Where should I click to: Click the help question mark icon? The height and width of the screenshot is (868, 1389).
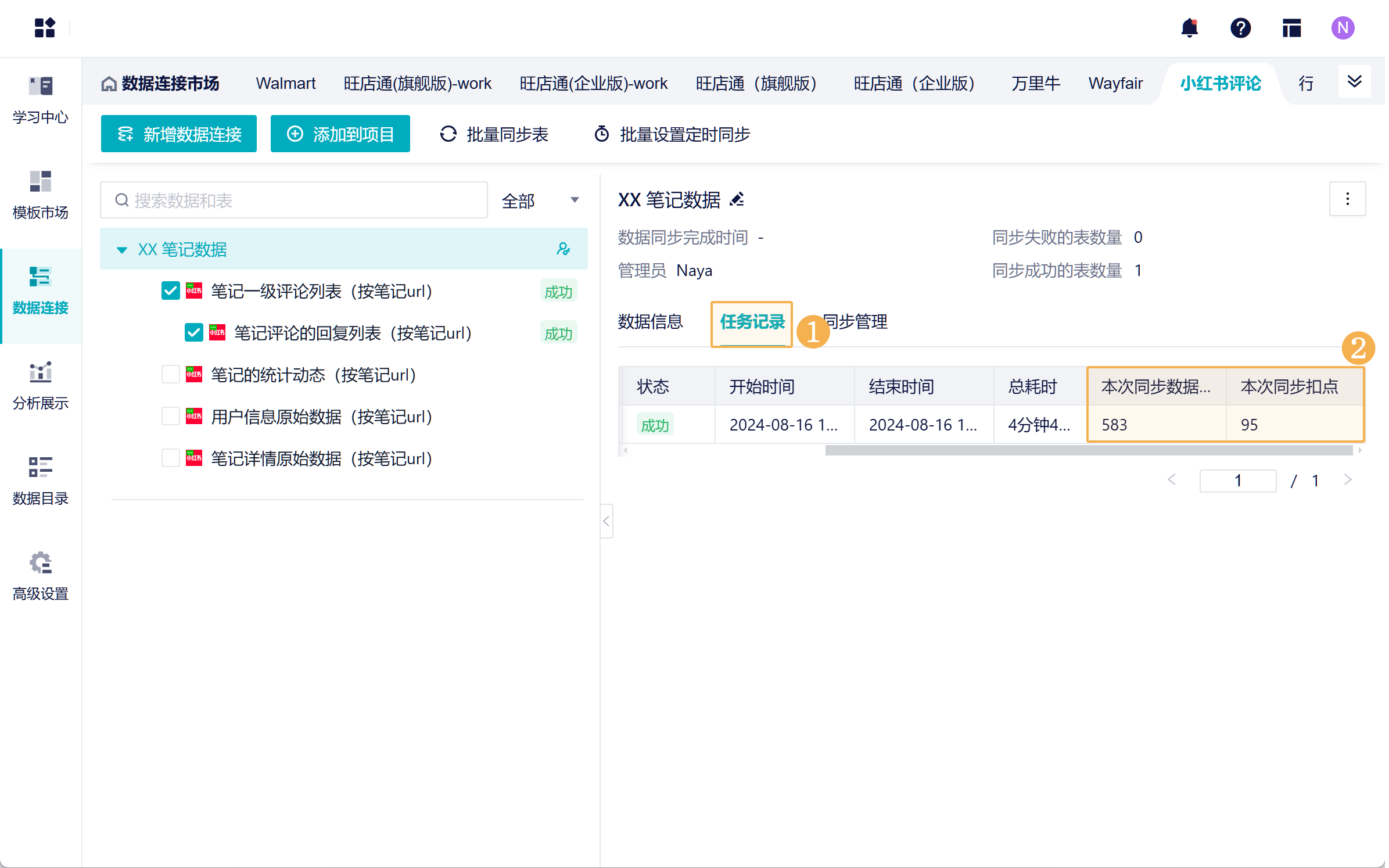pyautogui.click(x=1240, y=28)
